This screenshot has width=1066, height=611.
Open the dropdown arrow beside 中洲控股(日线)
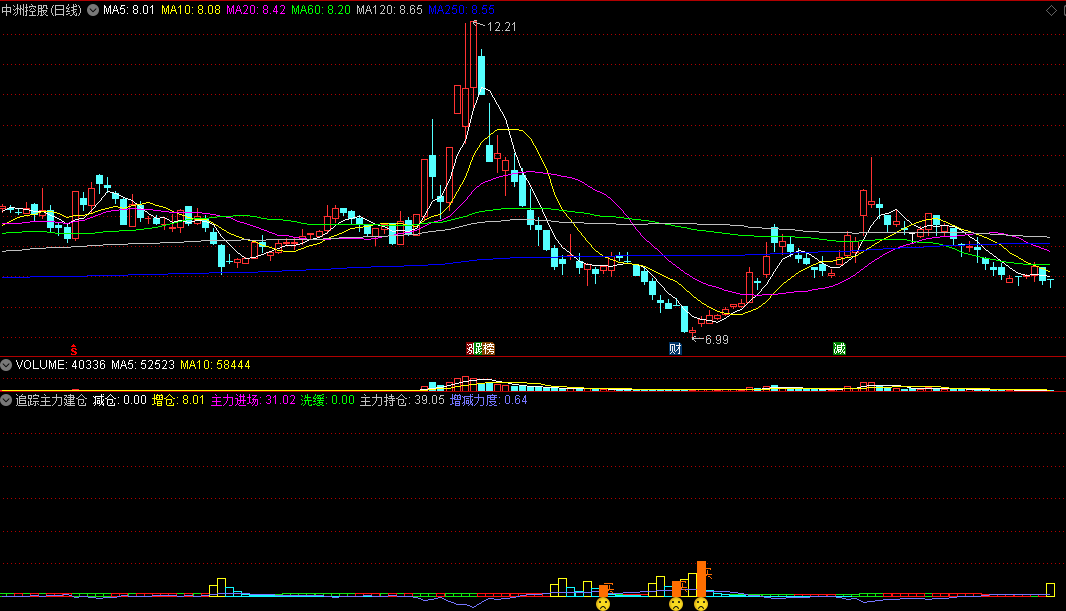93,10
